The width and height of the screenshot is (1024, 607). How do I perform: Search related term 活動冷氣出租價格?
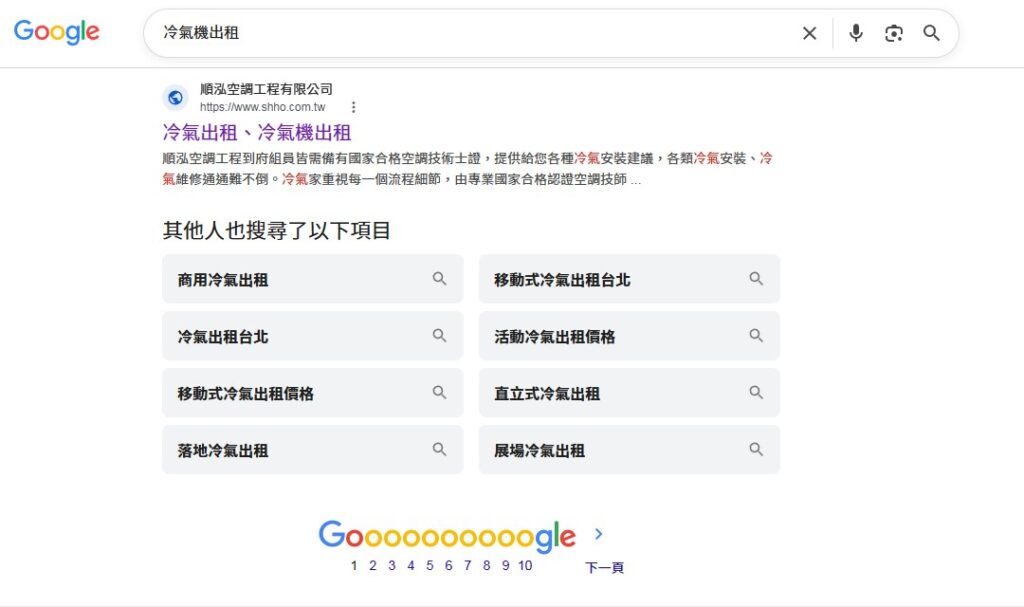629,336
